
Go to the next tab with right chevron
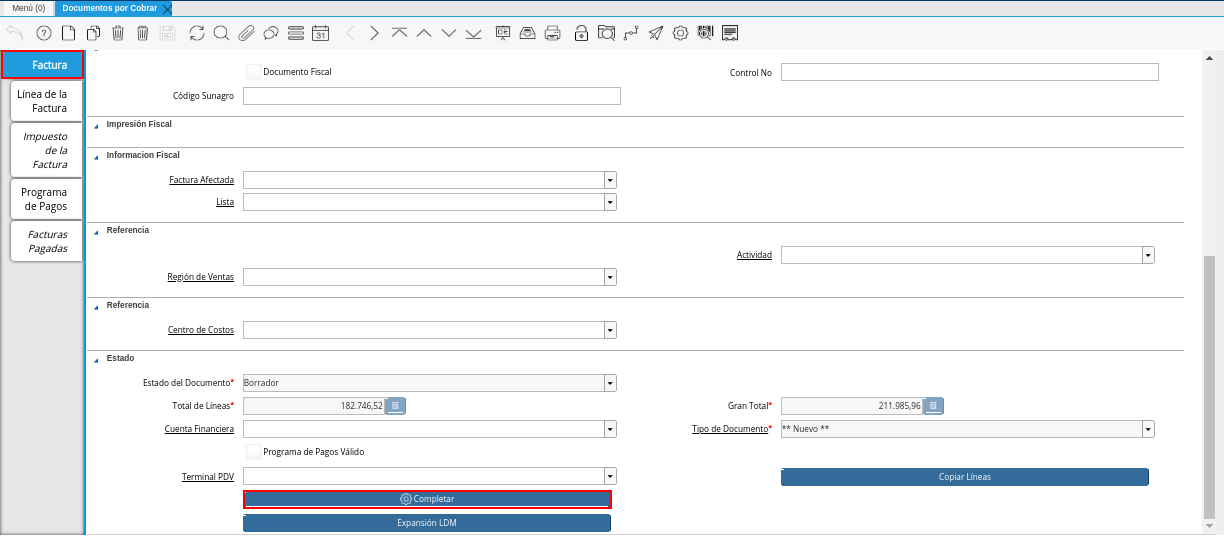tap(374, 33)
